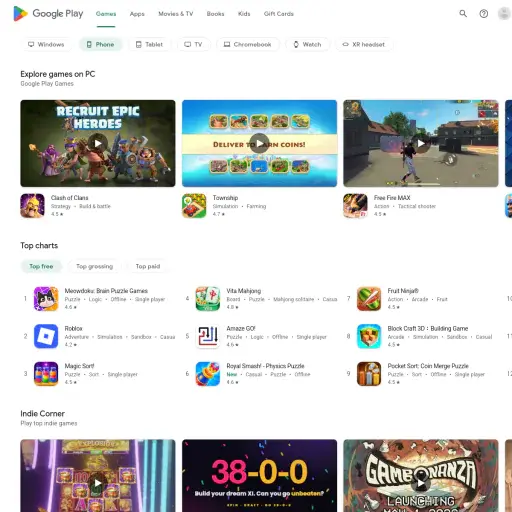Open the Games tab
This screenshot has height=512, width=512.
[106, 14]
